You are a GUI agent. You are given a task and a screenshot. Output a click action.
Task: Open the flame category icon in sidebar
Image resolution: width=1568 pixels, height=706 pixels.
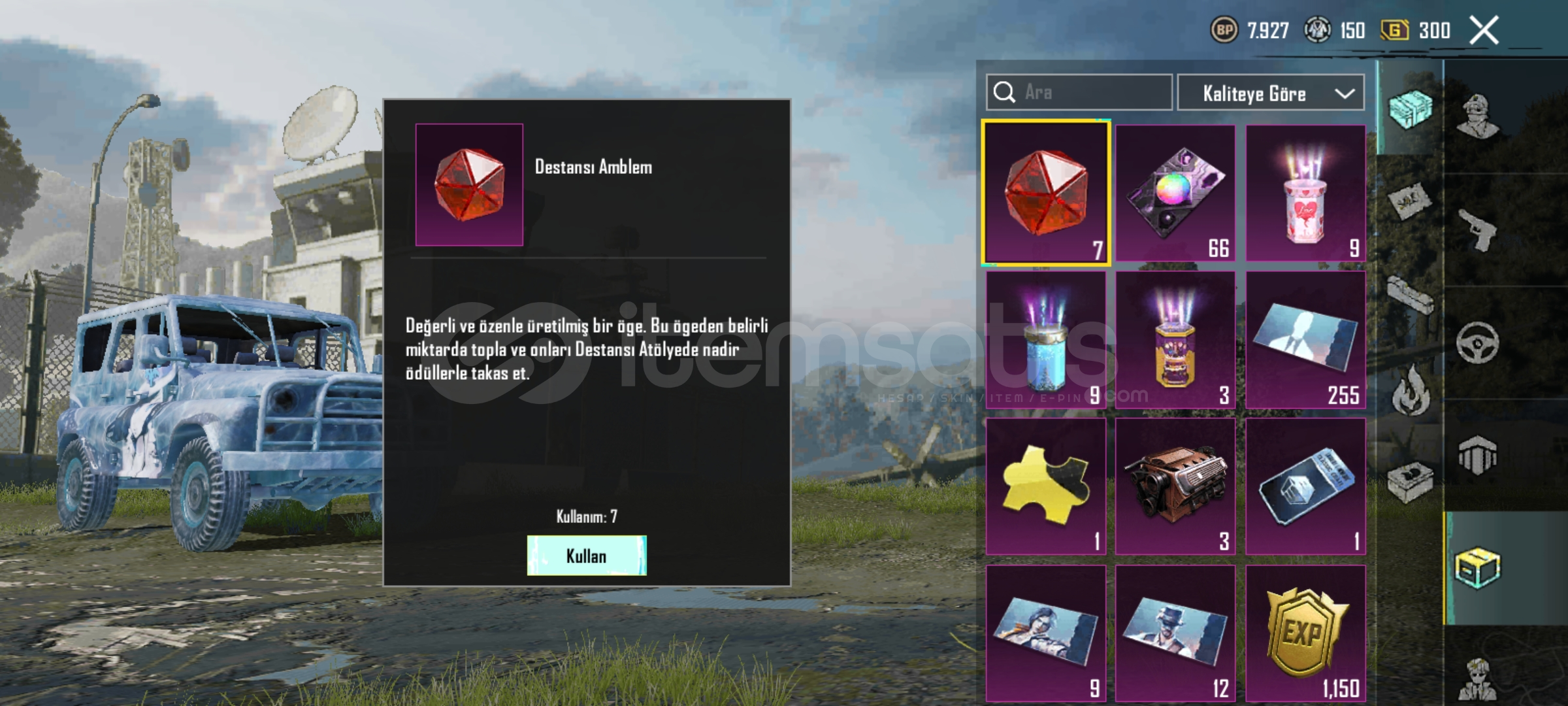point(1411,390)
